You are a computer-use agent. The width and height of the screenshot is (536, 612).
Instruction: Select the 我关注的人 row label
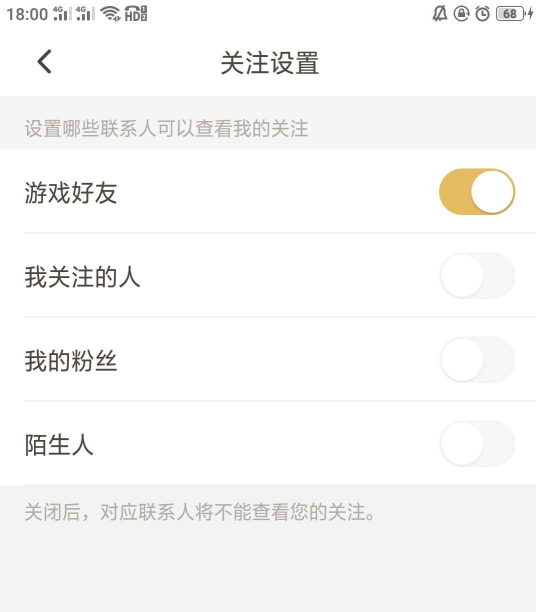coord(82,277)
